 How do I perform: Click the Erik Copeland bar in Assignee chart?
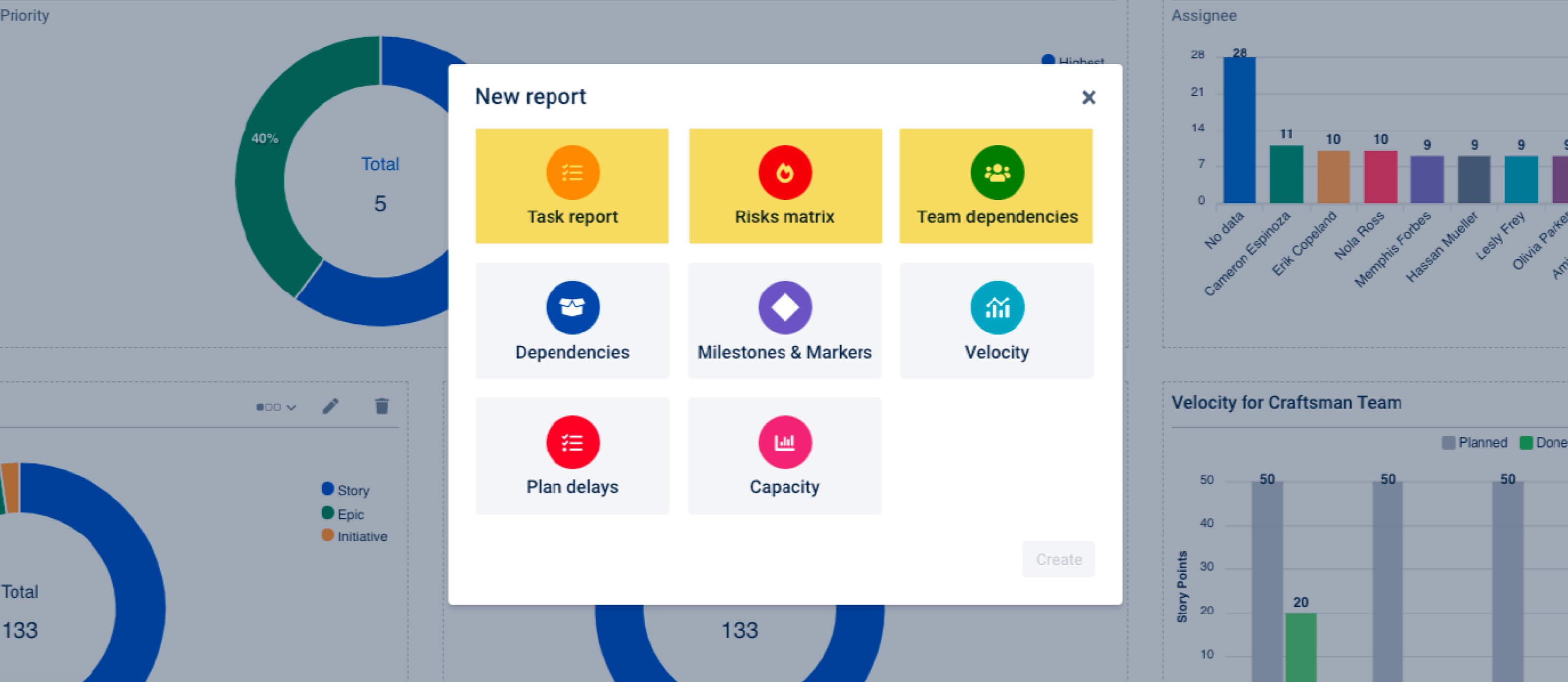point(1333,177)
